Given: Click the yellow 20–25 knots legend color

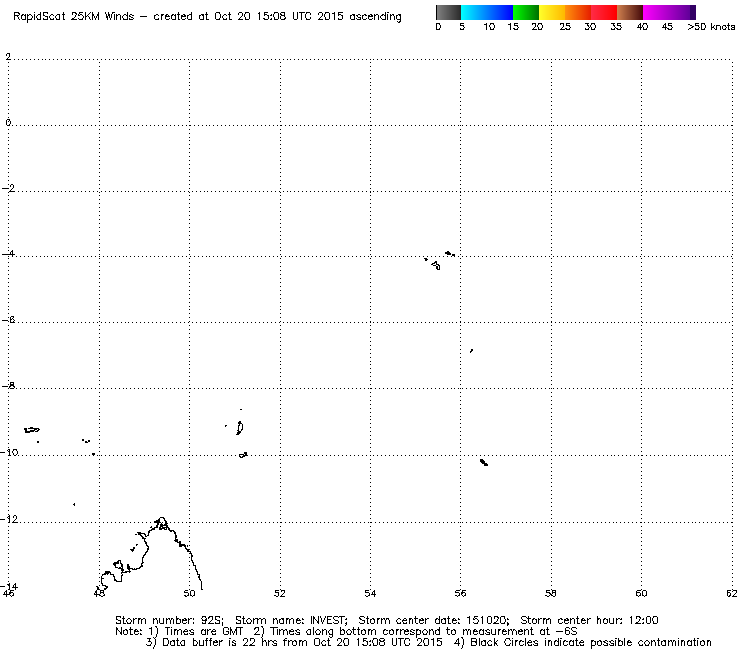Looking at the screenshot, I should tap(552, 12).
